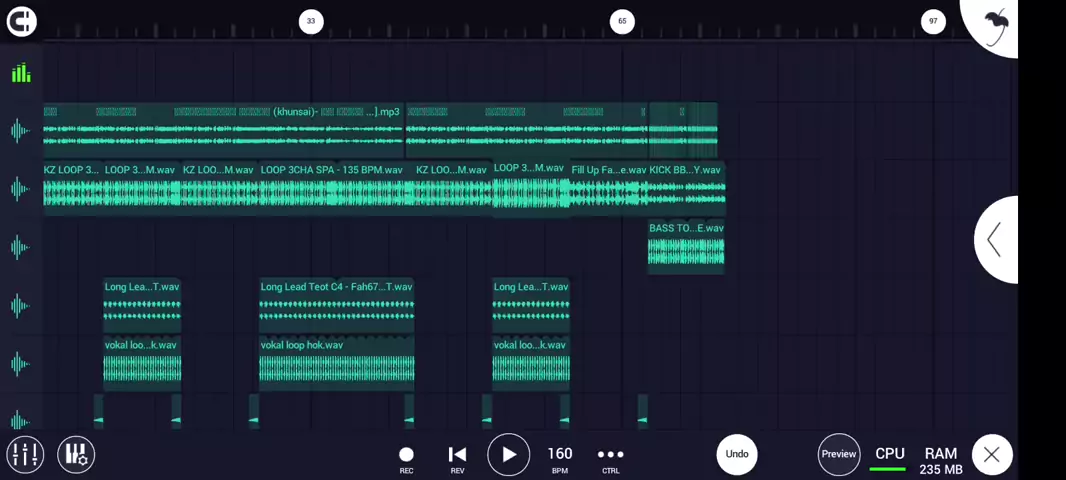Open the mixer faders icon
The height and width of the screenshot is (480, 1066).
25,454
